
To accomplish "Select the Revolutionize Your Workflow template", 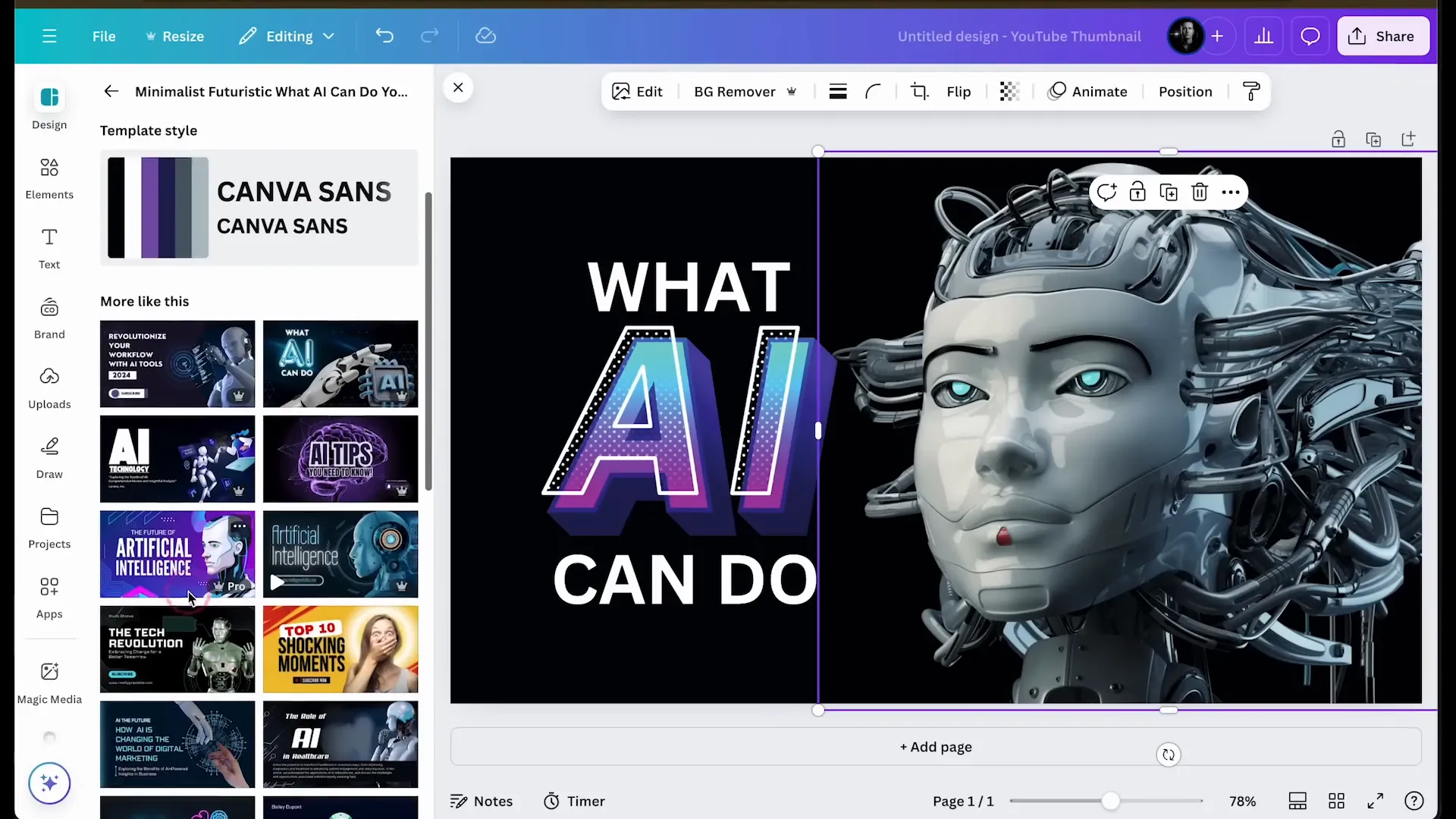I will [177, 363].
